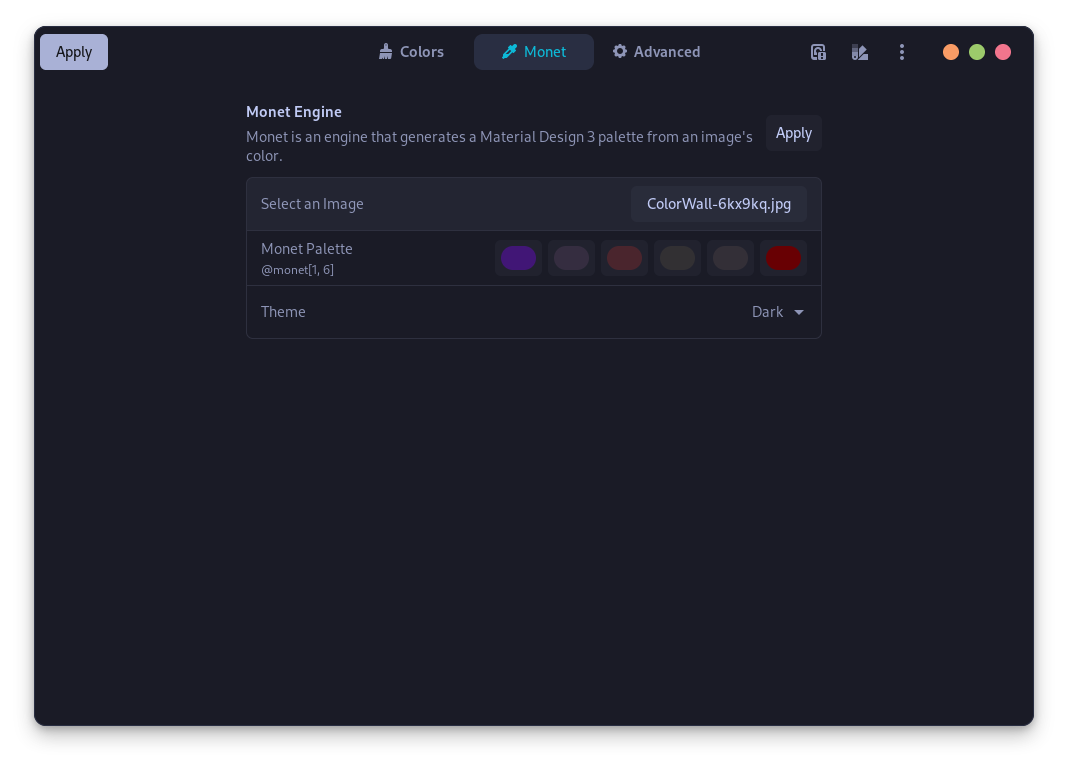The image size is (1068, 768).
Task: Switch to the Advanced tab
Action: click(x=656, y=51)
